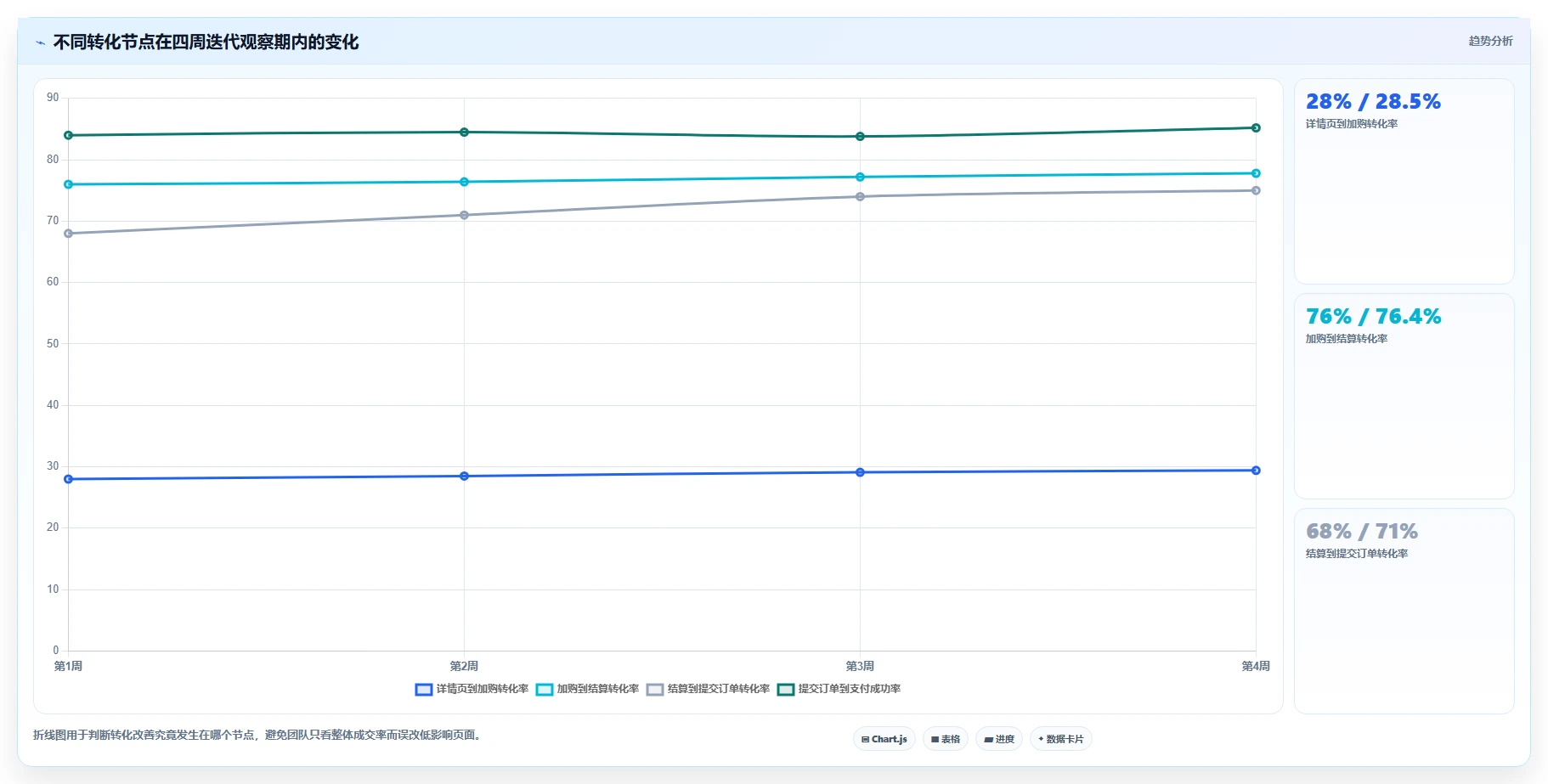Click the gray data point at 第3周
This screenshot has width=1548, height=784.
point(860,197)
